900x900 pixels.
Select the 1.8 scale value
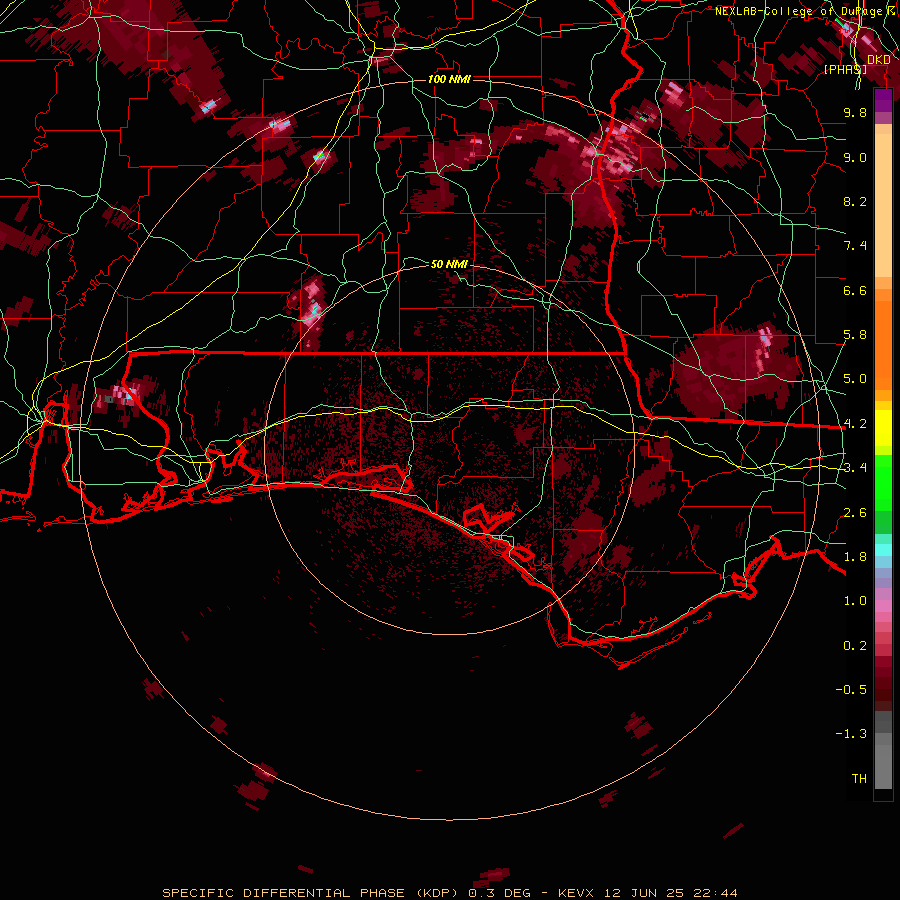click(855, 557)
